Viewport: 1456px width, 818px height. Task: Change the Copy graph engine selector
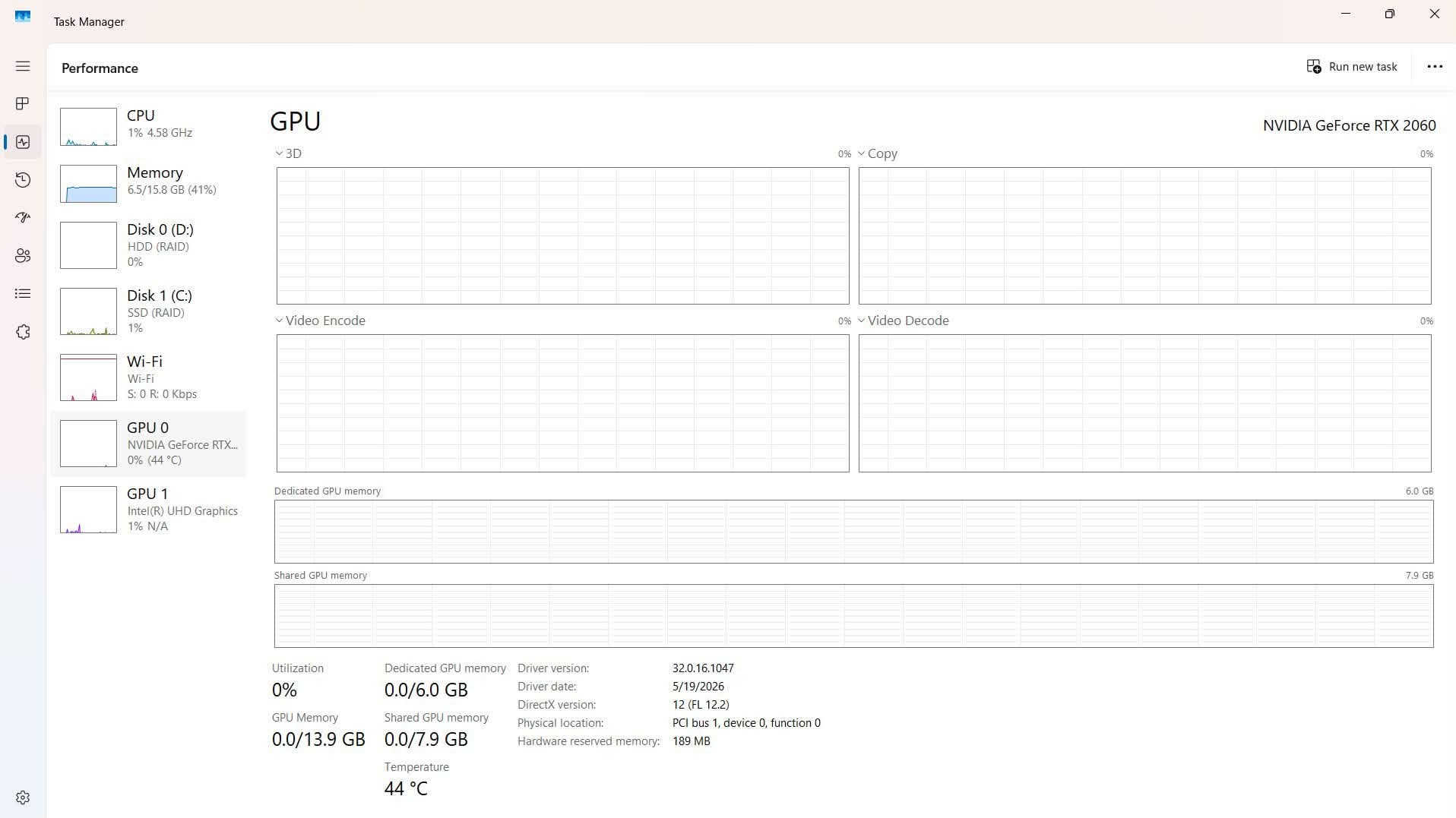click(878, 153)
